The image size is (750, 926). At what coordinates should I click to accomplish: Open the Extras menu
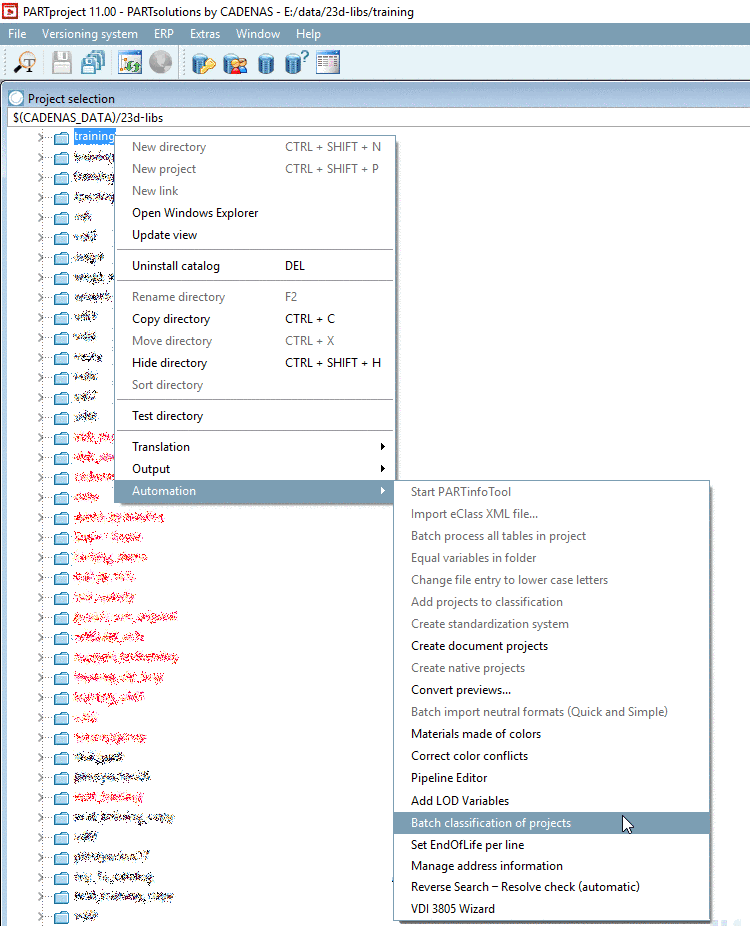point(205,34)
